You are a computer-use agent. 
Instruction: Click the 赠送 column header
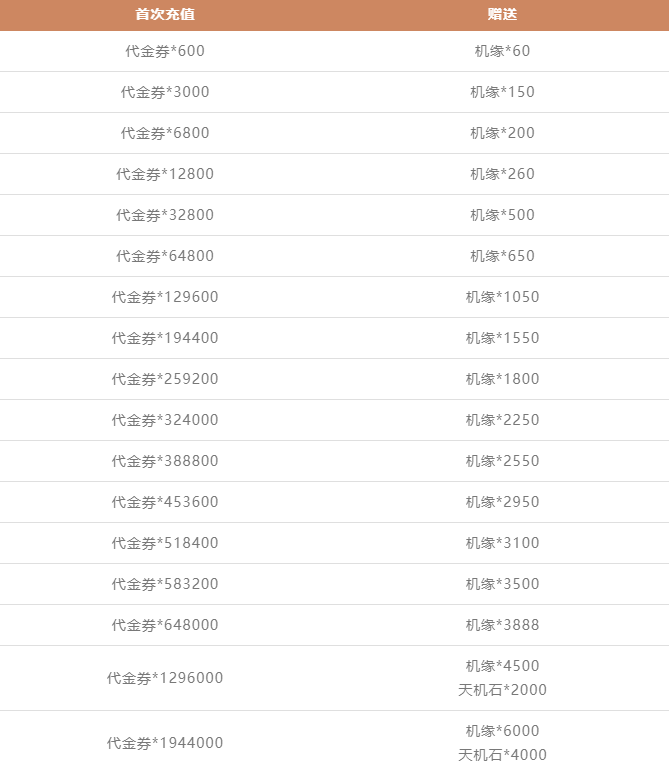pyautogui.click(x=502, y=14)
